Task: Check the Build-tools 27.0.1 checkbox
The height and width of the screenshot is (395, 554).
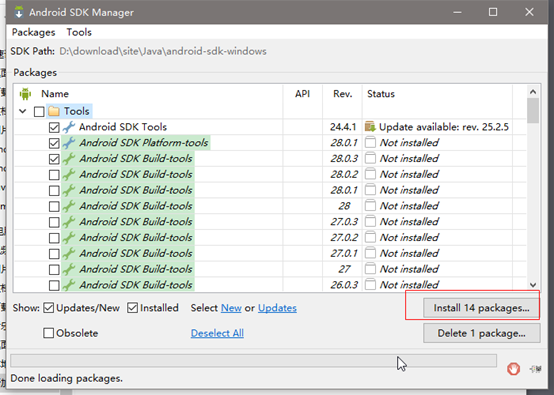Action: [54, 253]
